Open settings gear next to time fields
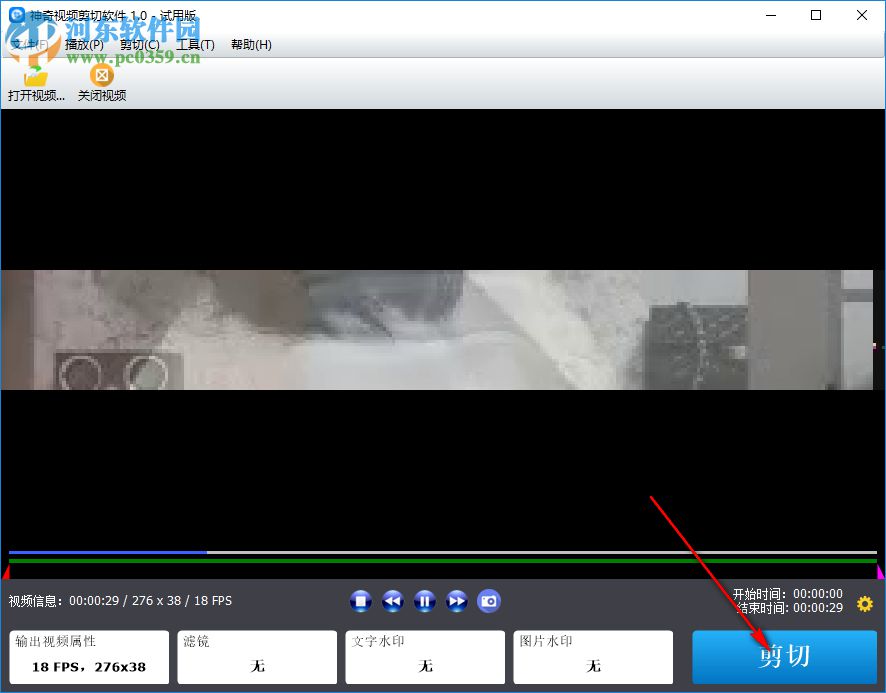The image size is (886, 693). (x=865, y=604)
